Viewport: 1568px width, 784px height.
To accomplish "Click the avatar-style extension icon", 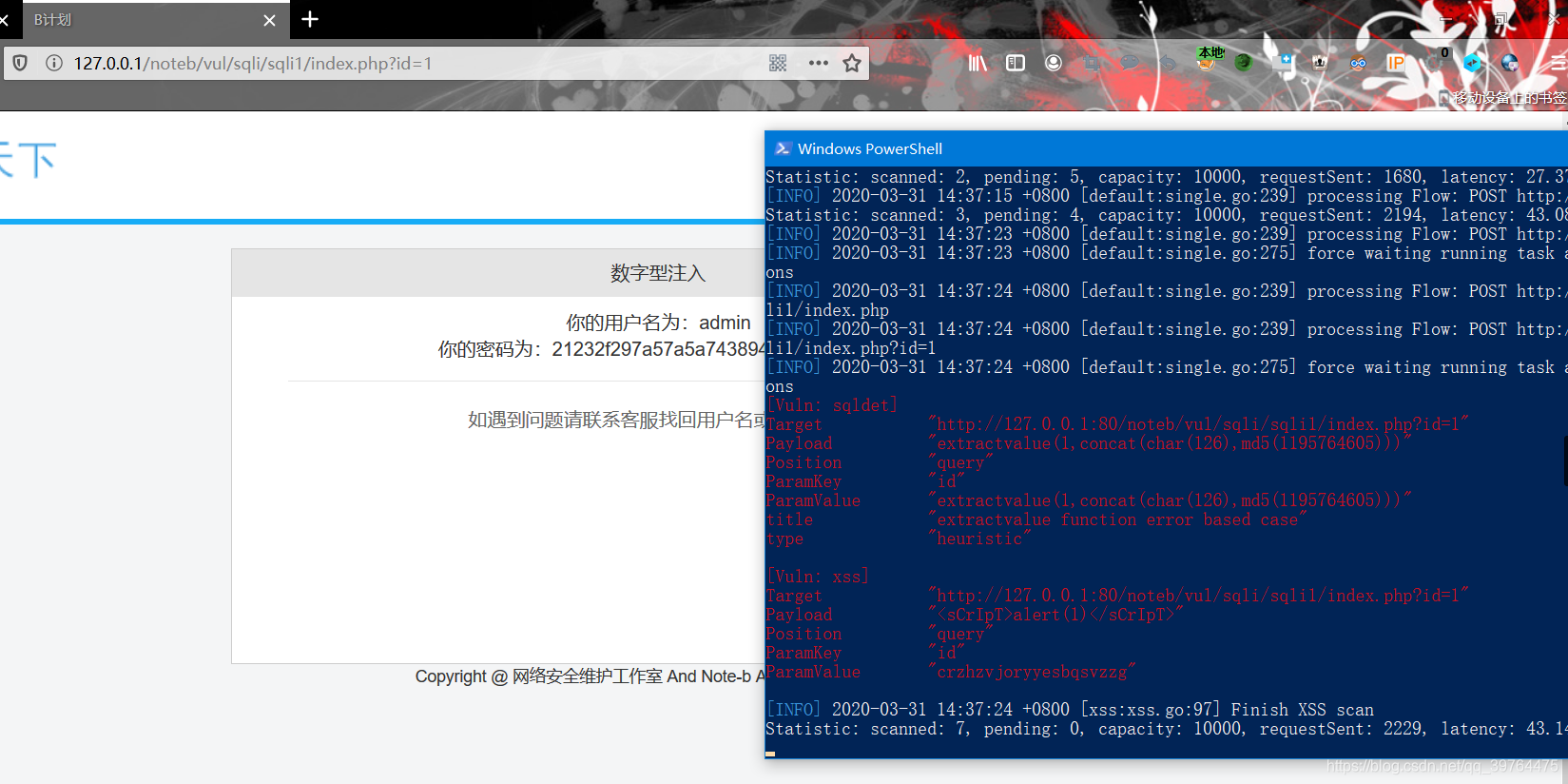I will (x=1320, y=63).
